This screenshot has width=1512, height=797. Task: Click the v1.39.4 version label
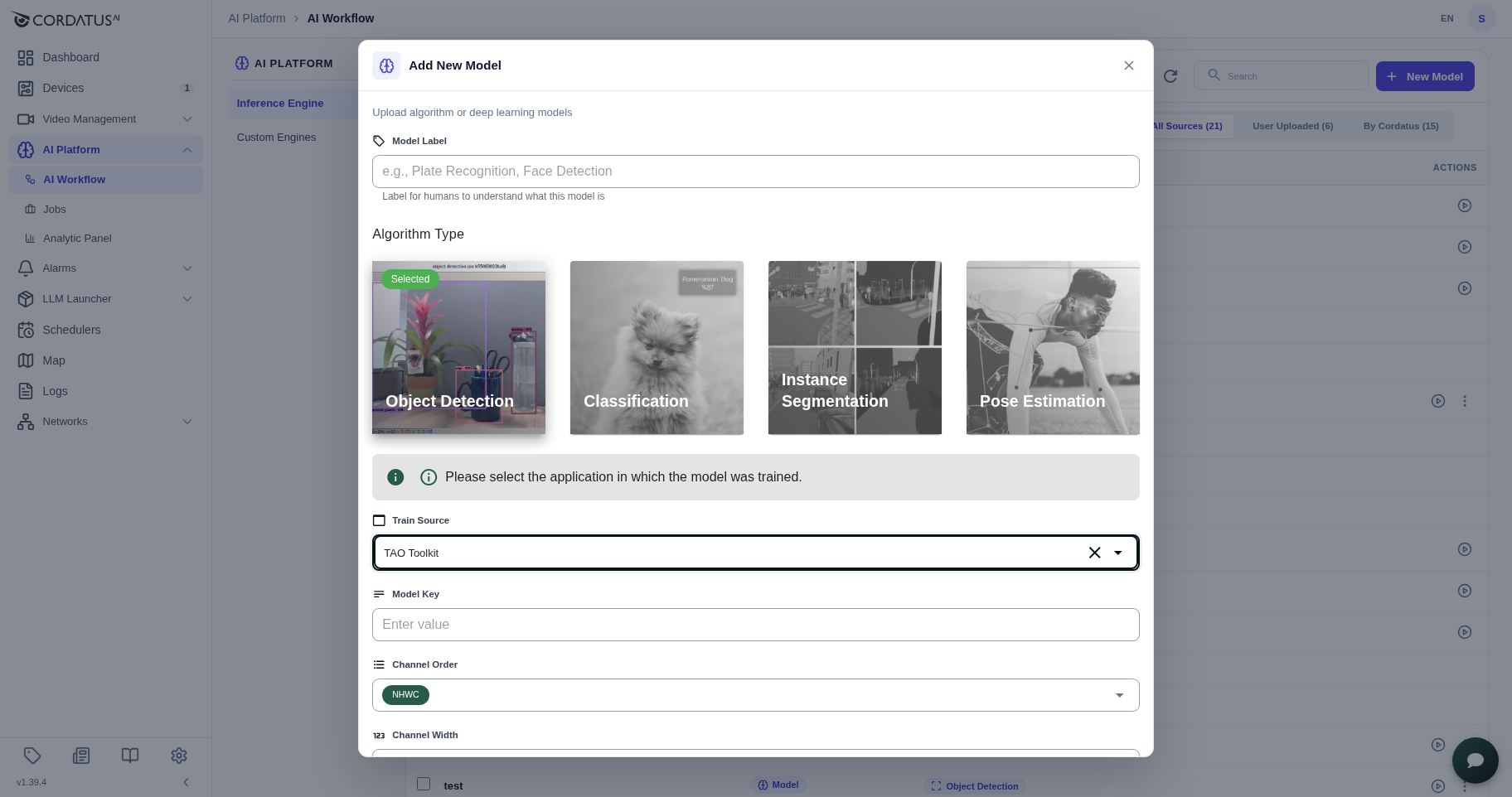tap(31, 782)
